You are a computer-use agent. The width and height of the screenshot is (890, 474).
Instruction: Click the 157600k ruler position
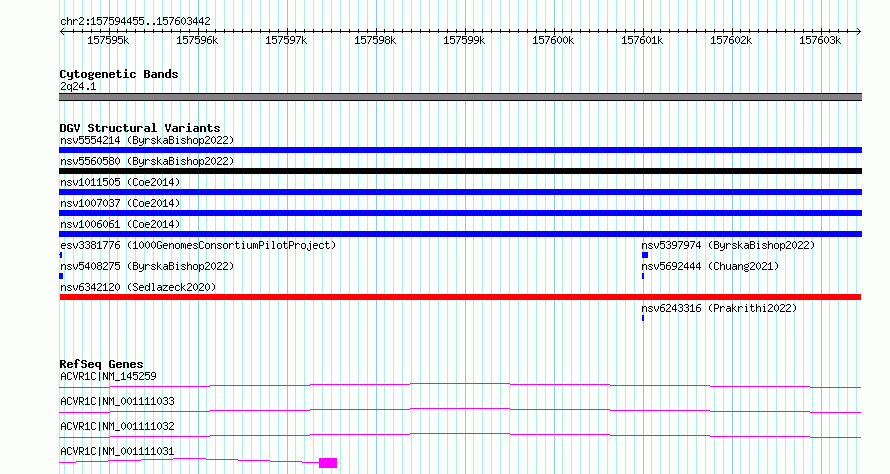coord(553,40)
